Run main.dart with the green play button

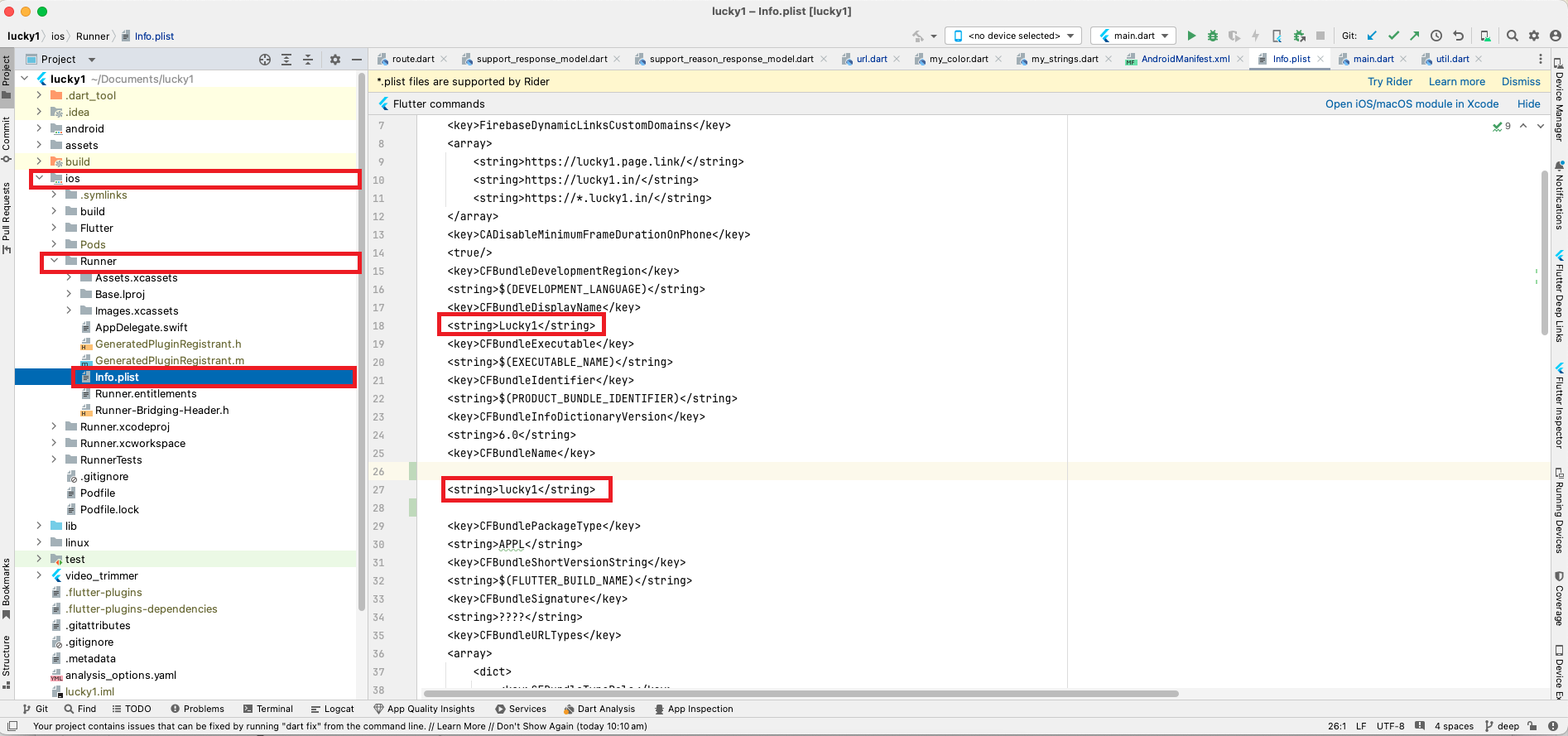[1191, 36]
